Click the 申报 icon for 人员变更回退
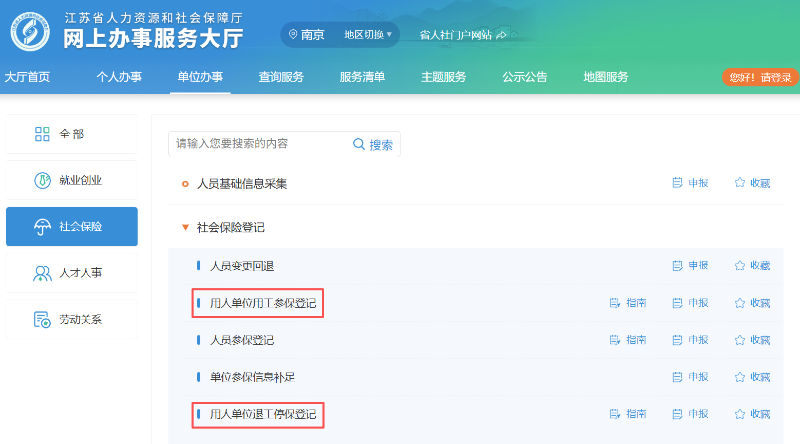The image size is (800, 444). [x=677, y=266]
